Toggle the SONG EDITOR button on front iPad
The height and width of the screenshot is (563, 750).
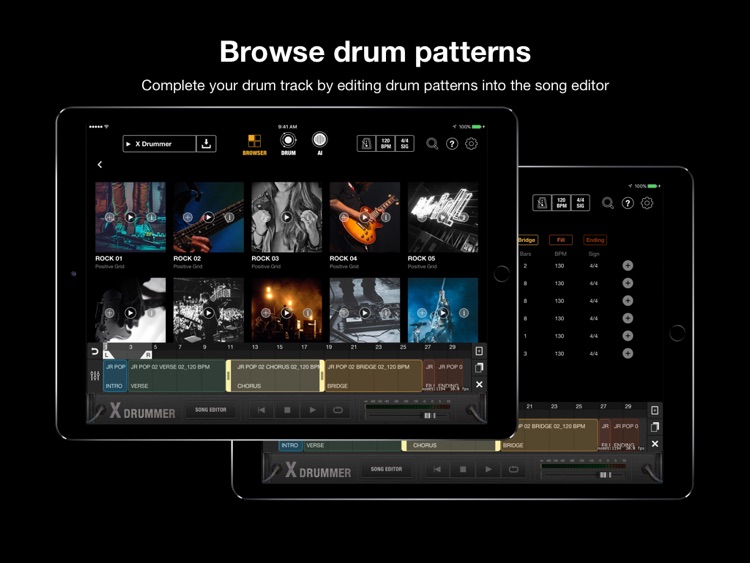tap(210, 410)
